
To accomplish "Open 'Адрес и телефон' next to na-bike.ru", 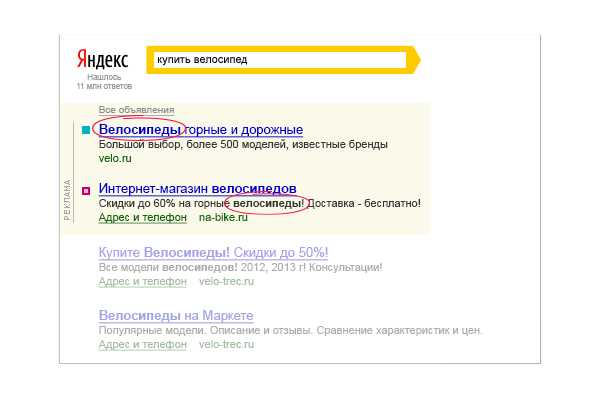I will [x=143, y=217].
